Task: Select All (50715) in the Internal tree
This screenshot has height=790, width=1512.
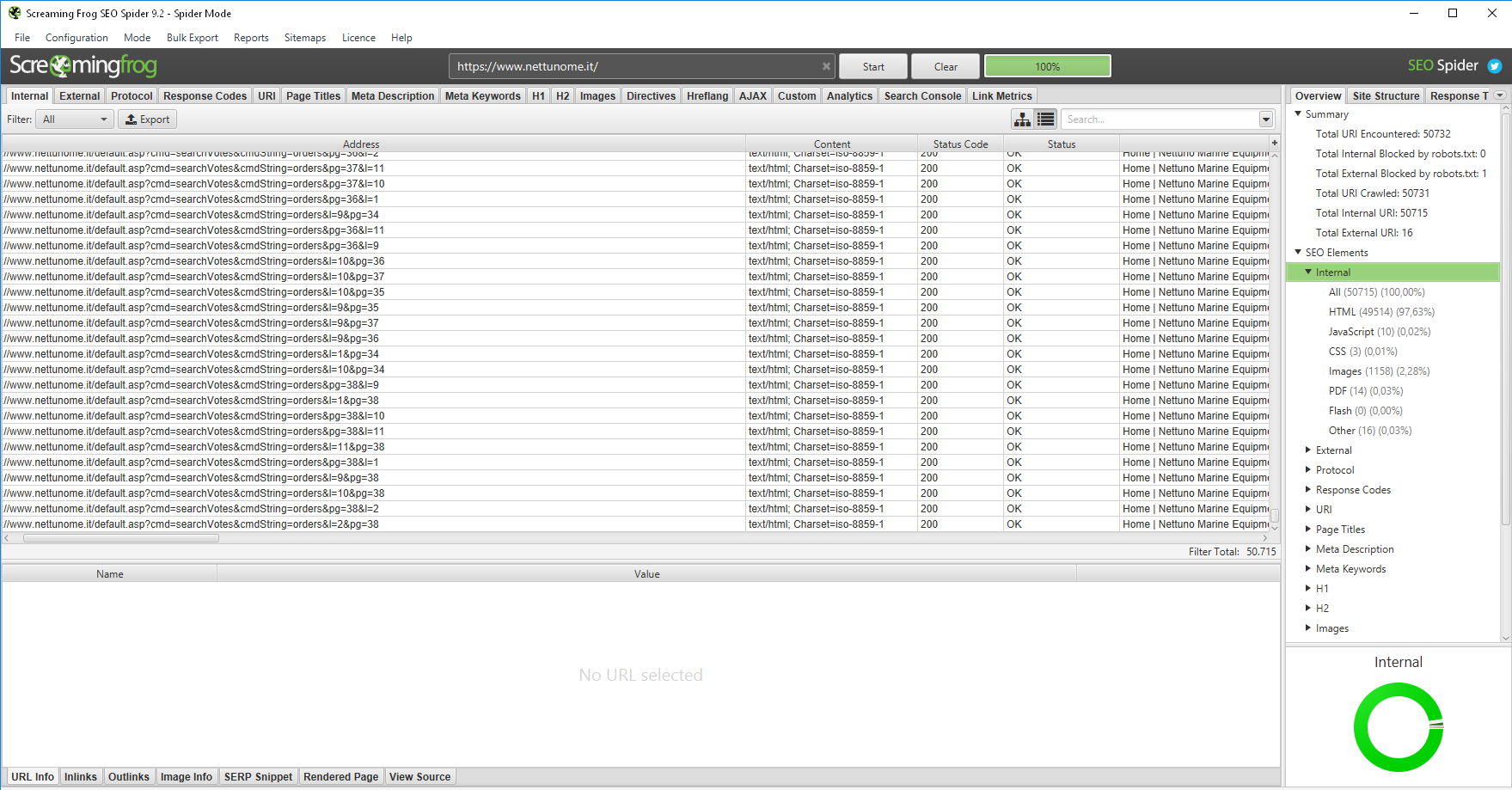Action: pos(1377,291)
